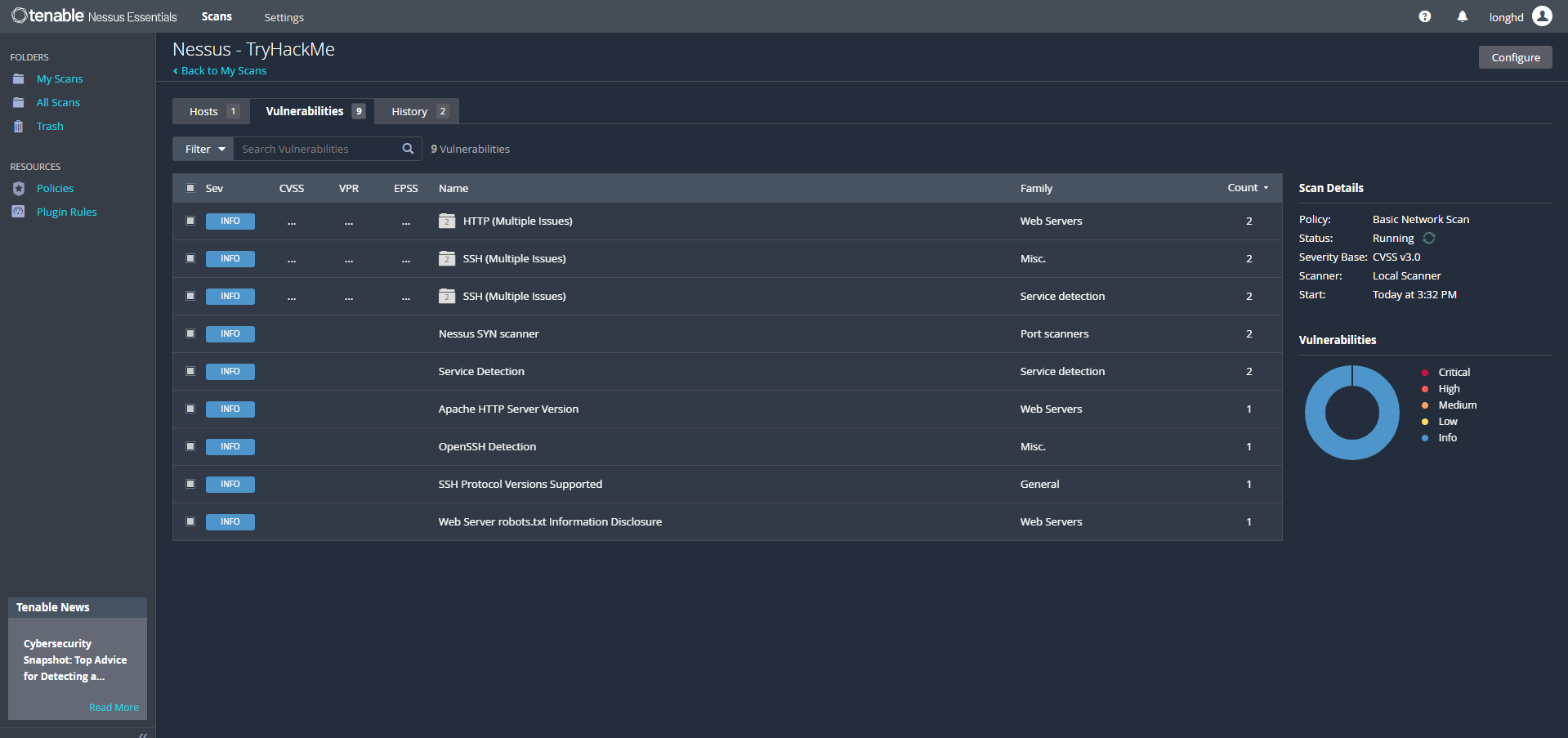The image size is (1568, 738).
Task: Open the Filter dropdown
Action: (203, 149)
